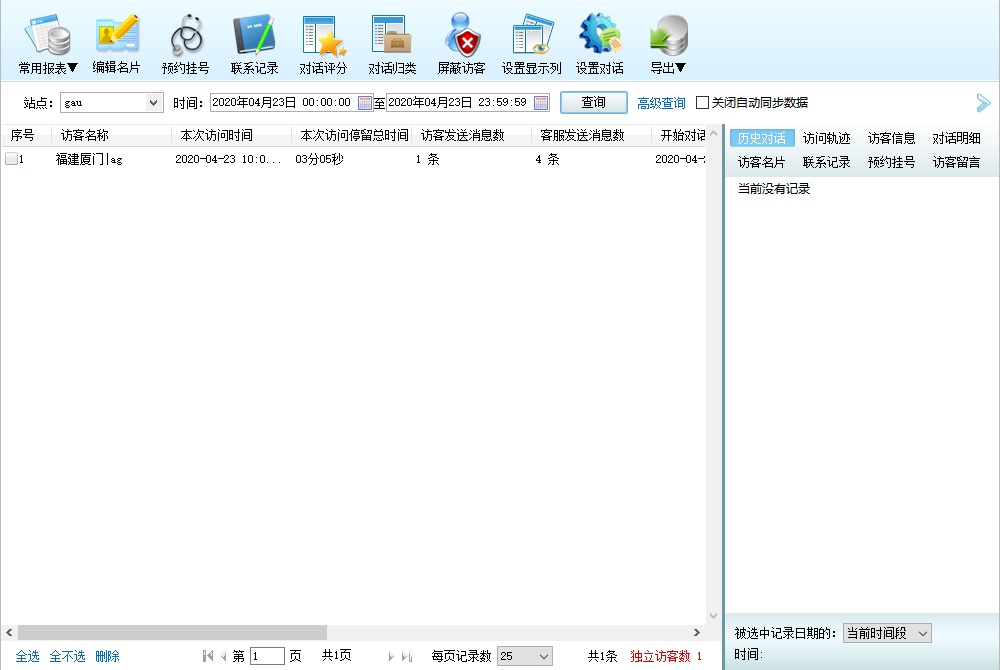The width and height of the screenshot is (1000, 670).
Task: Open 设置显示列 column settings icon
Action: click(x=531, y=37)
